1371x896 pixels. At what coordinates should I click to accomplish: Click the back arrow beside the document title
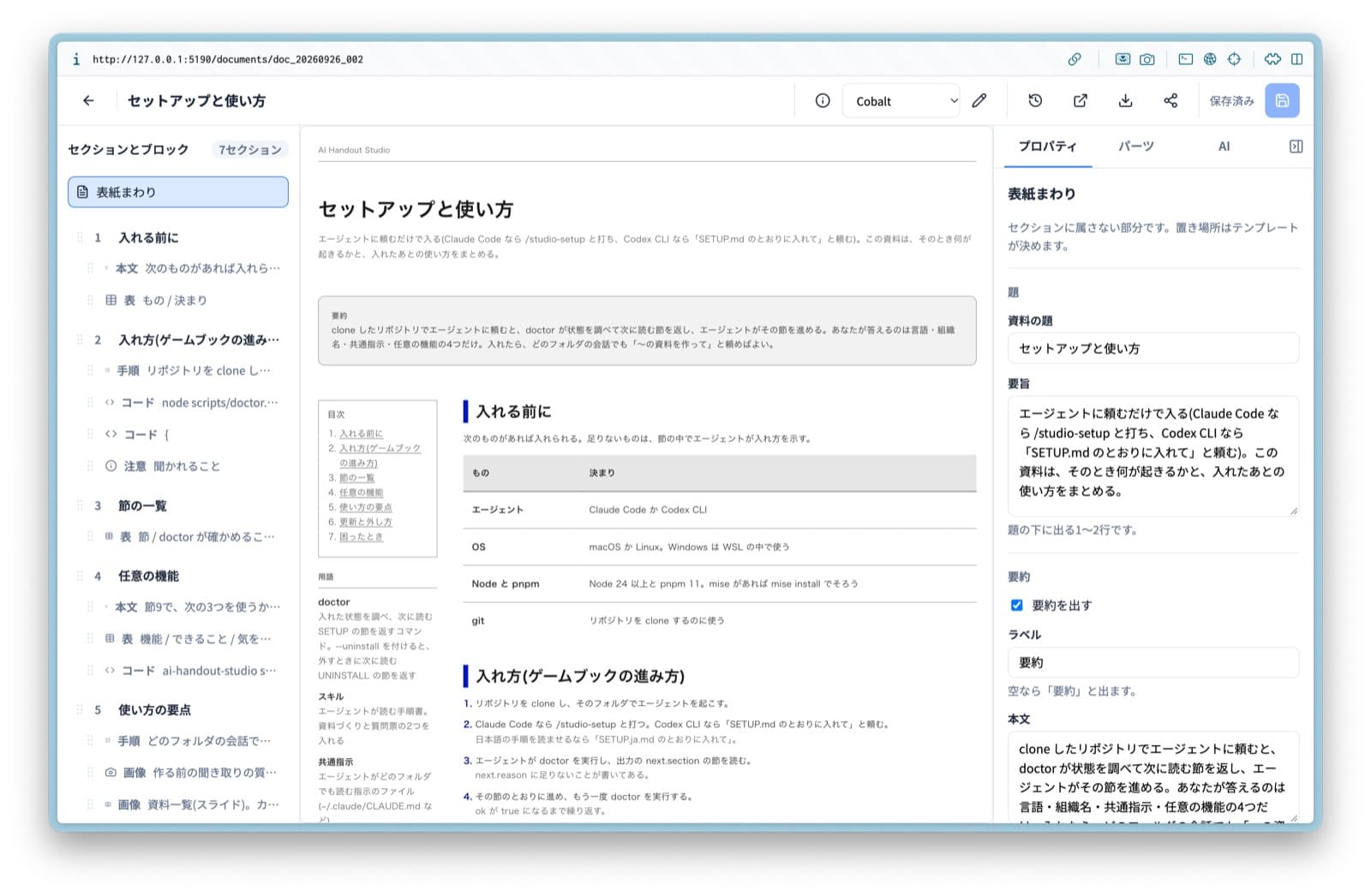88,101
